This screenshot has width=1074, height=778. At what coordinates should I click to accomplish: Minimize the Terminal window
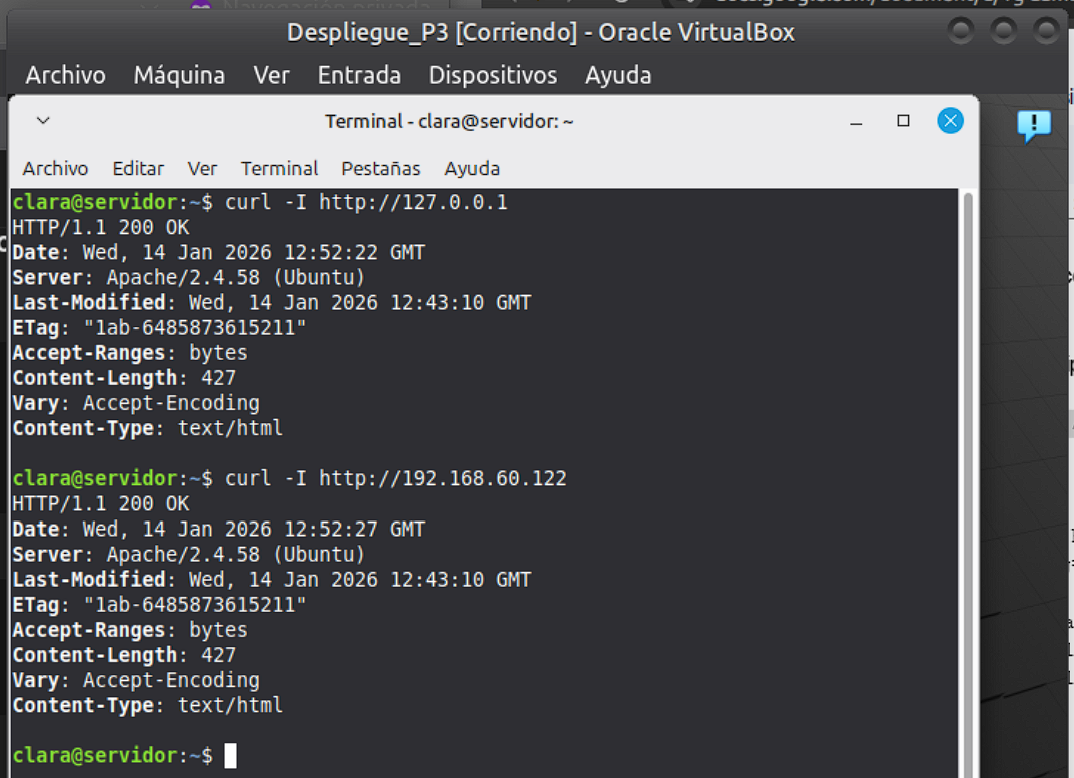pos(856,121)
